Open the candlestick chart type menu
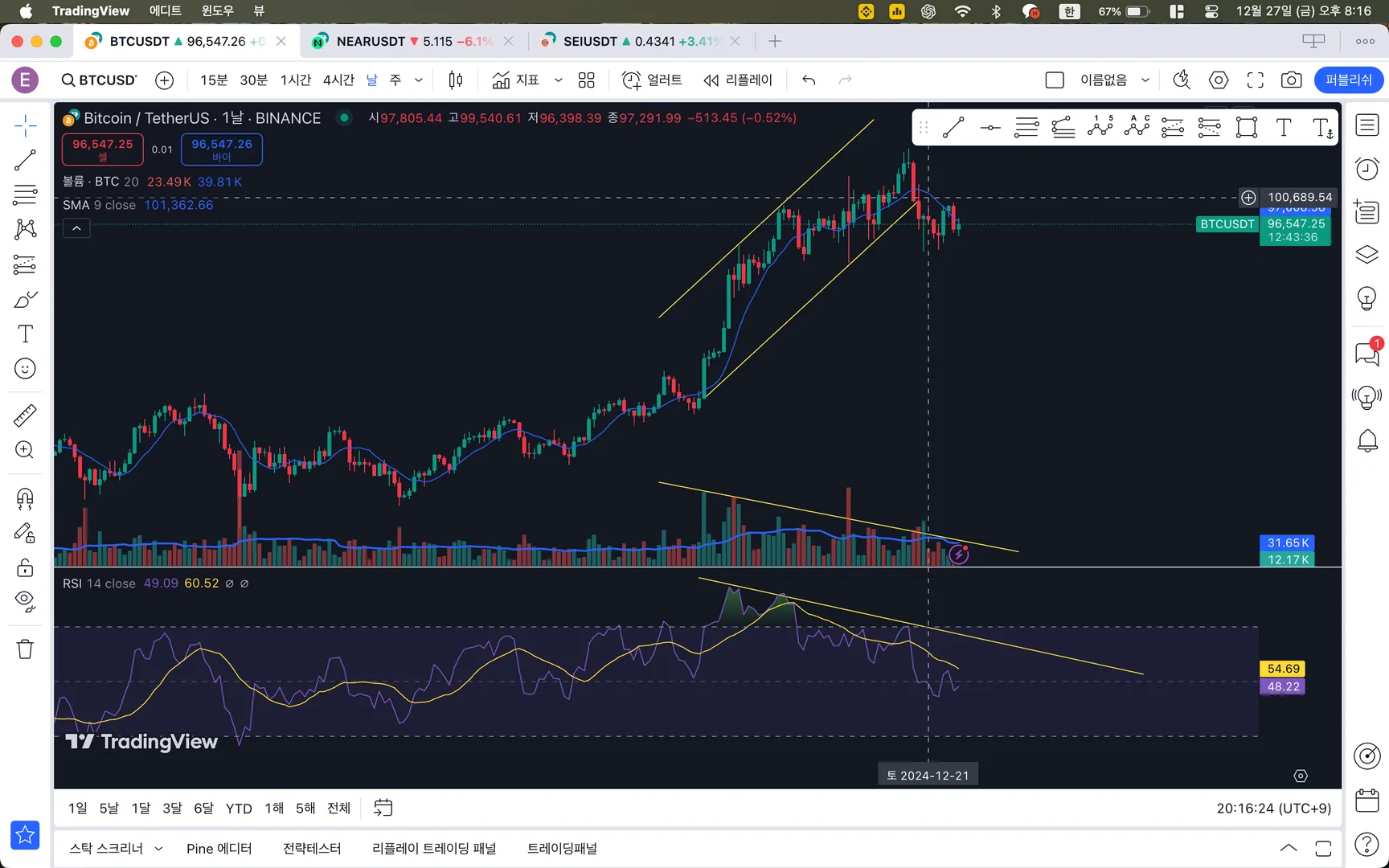 (x=456, y=80)
